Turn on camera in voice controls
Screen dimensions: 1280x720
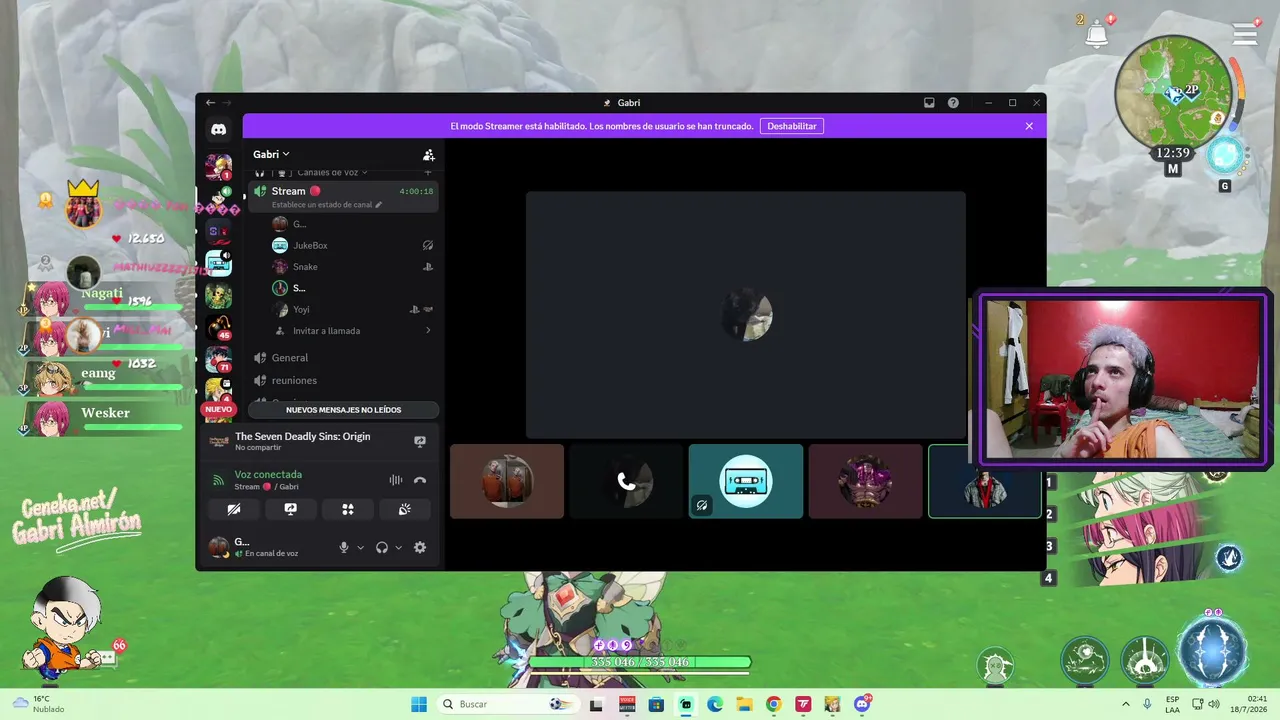click(x=234, y=509)
